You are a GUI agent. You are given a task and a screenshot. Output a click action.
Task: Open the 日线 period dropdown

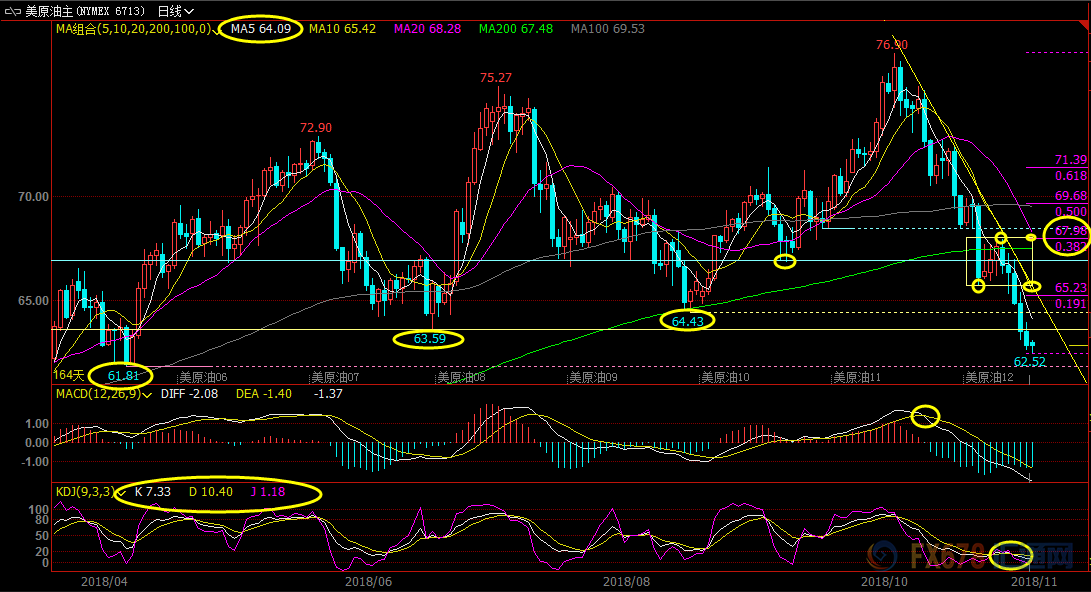click(x=175, y=11)
